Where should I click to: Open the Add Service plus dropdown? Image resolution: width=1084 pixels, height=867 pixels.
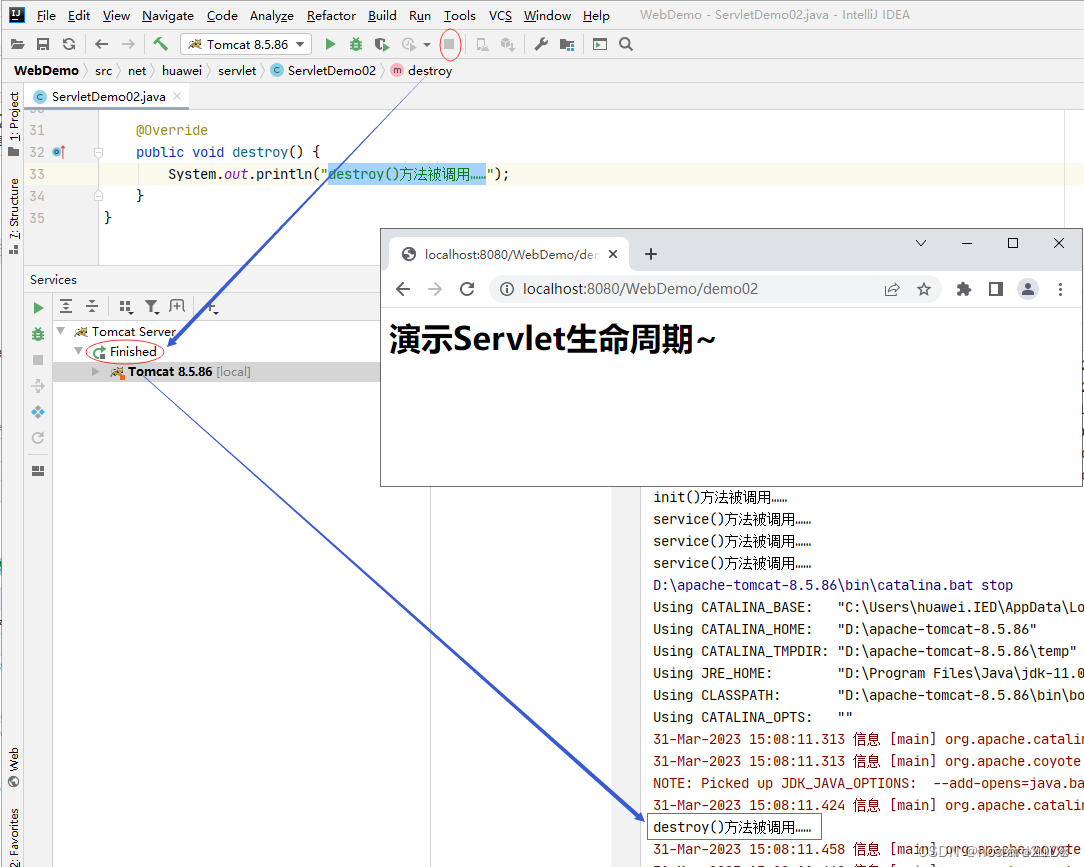[x=212, y=306]
